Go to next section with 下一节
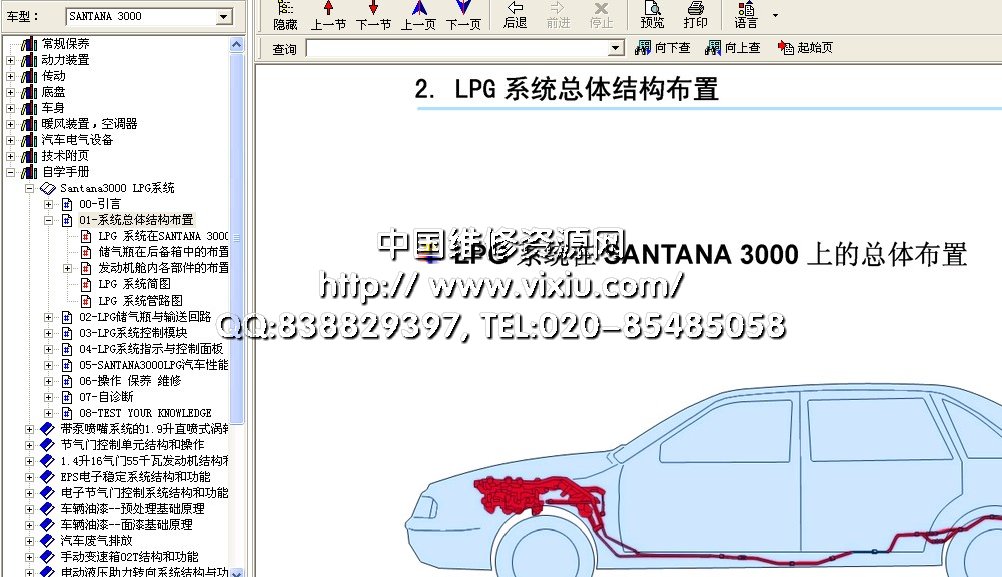This screenshot has width=1002, height=577. (x=373, y=14)
